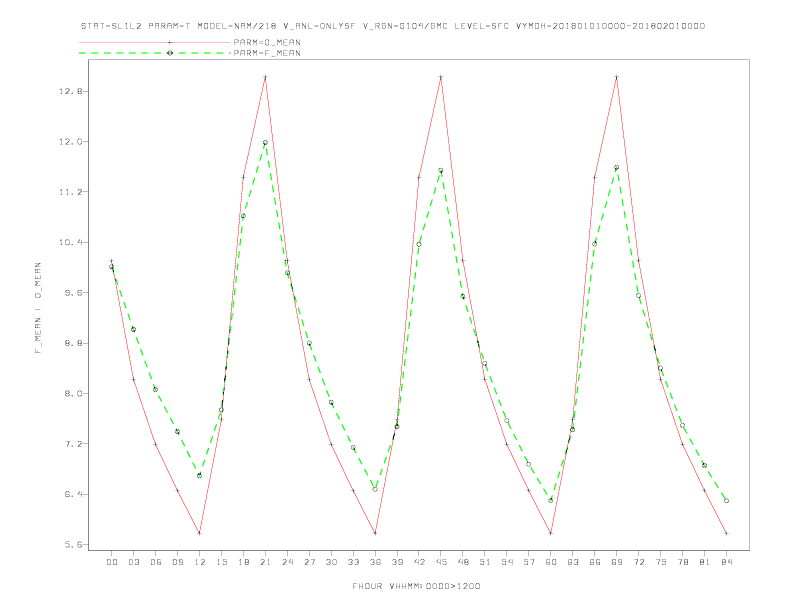Click x-axis tick label 00
792x612 pixels.
pyautogui.click(x=112, y=562)
